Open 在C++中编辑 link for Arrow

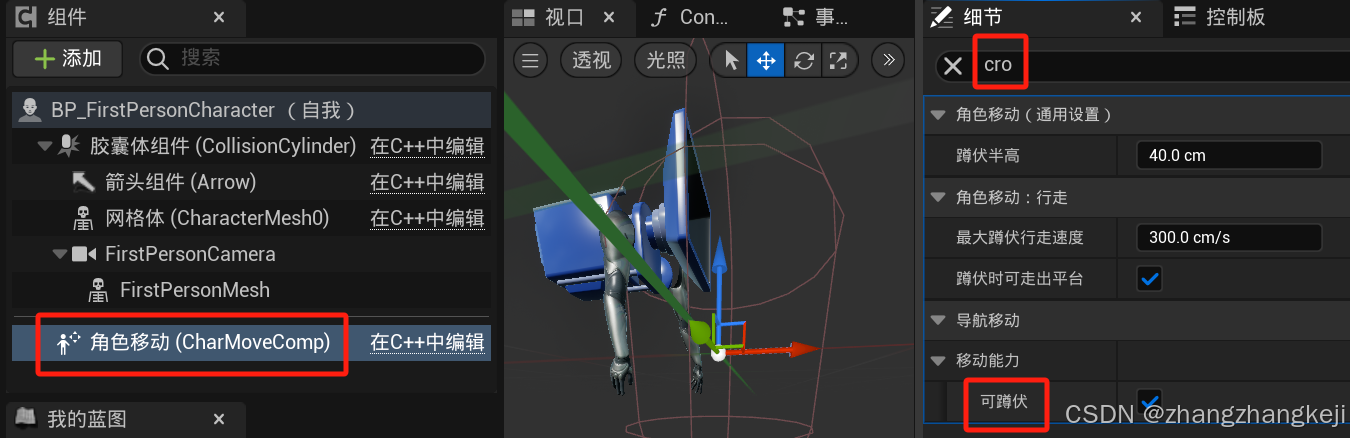(x=427, y=182)
